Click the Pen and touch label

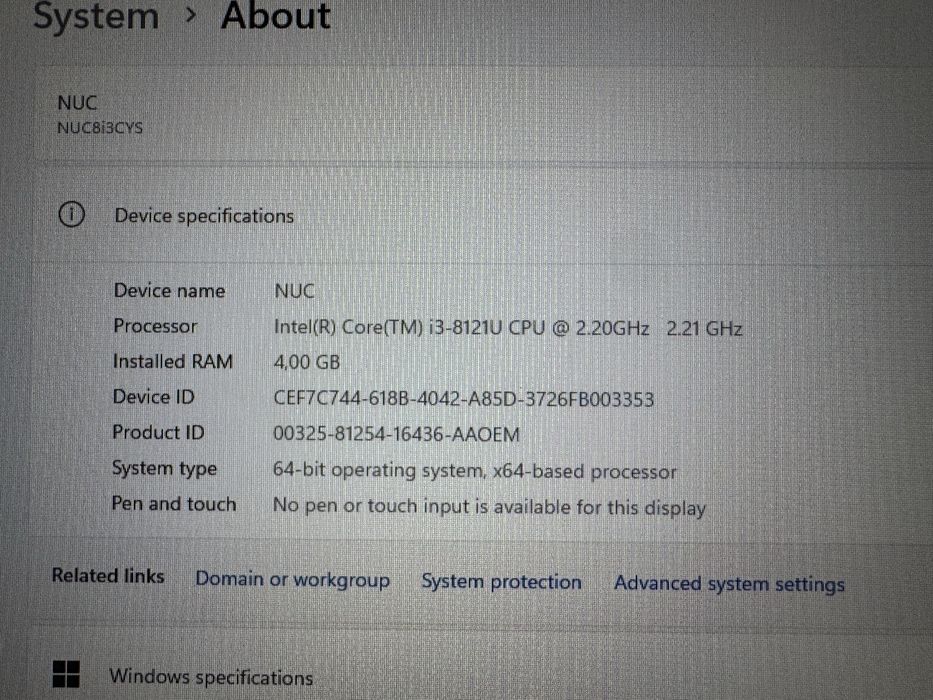[174, 504]
